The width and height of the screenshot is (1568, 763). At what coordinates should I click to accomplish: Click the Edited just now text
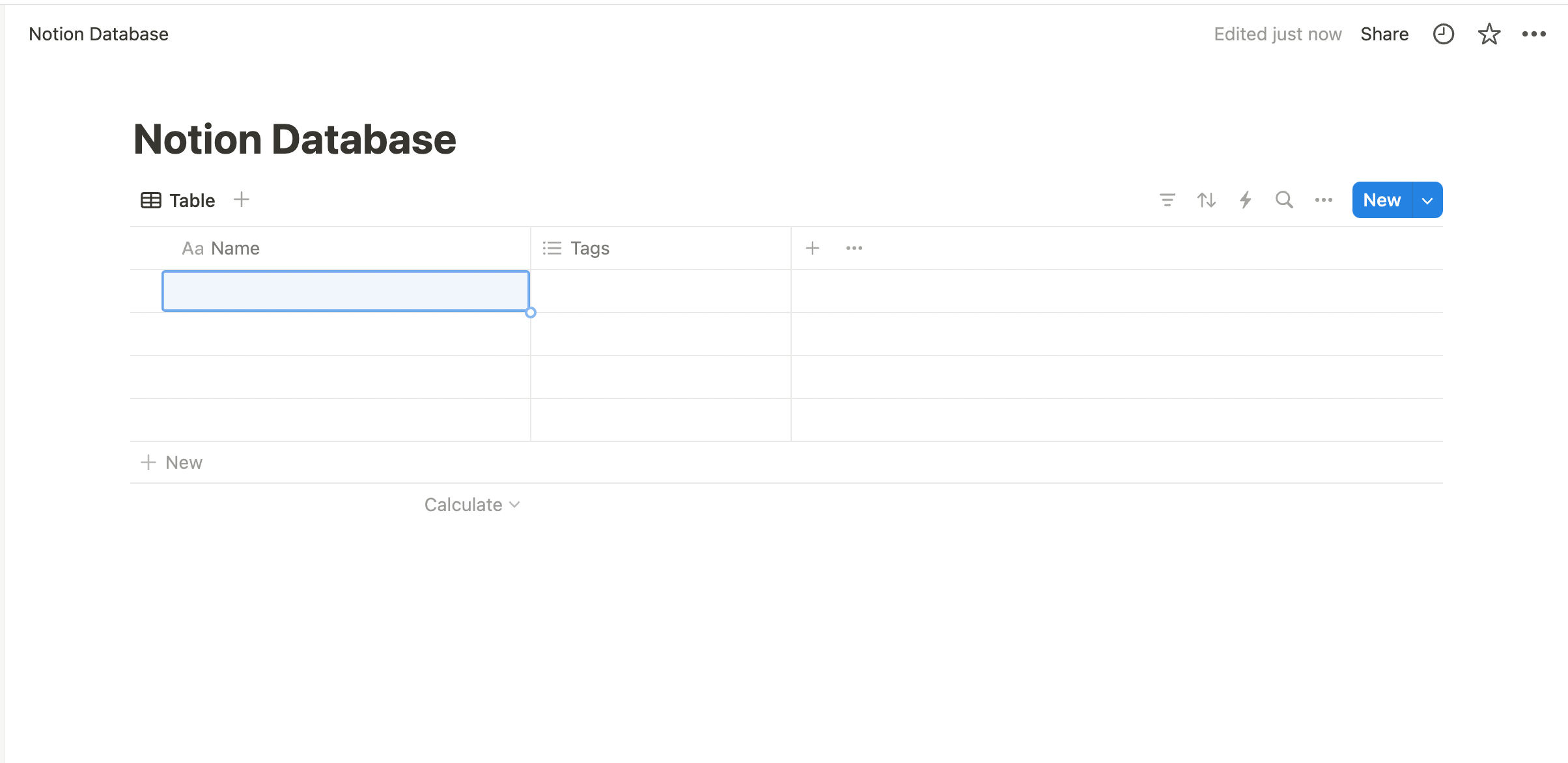point(1278,34)
